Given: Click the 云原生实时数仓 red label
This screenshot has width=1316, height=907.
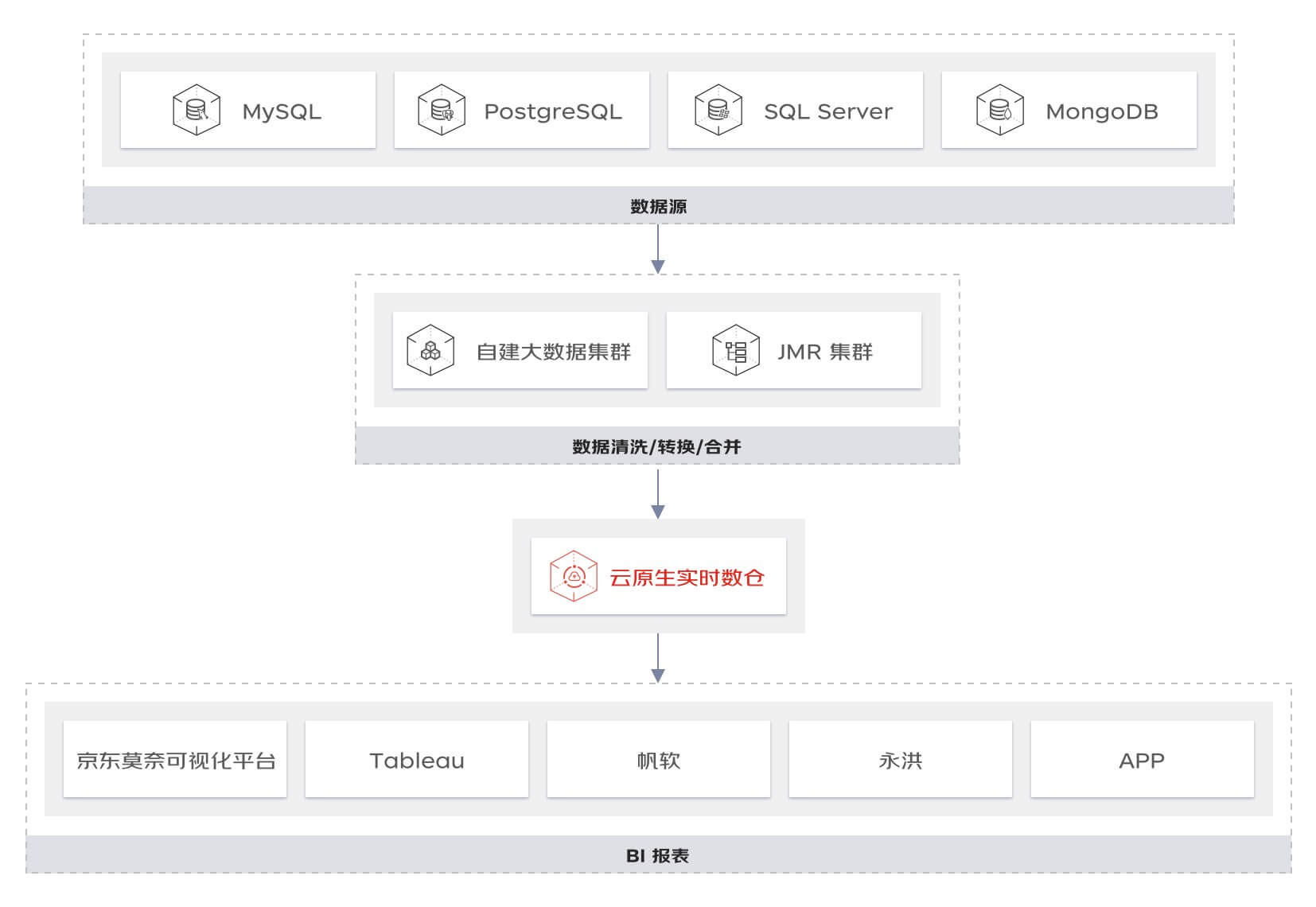Looking at the screenshot, I should 687,578.
